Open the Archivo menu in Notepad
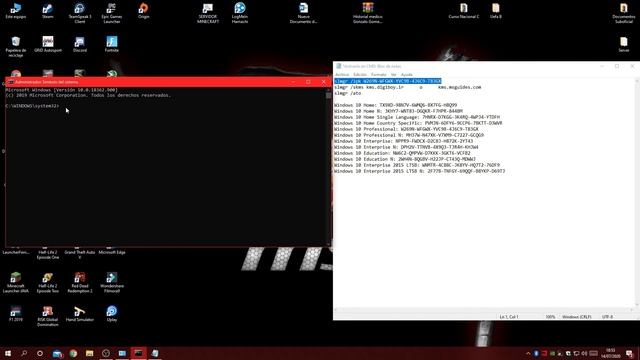The height and width of the screenshot is (360, 640). pyautogui.click(x=342, y=75)
